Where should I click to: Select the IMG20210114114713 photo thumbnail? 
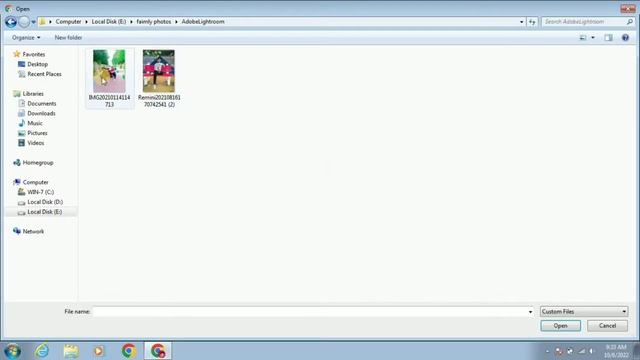click(109, 71)
